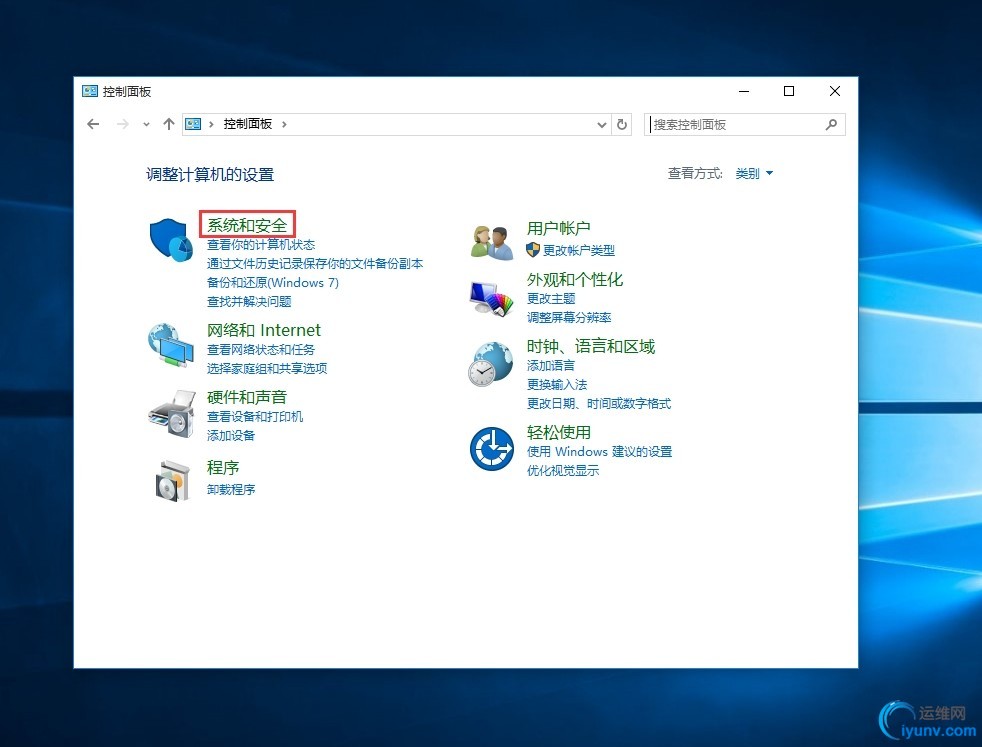Expand the 查看方式 类别 dropdown
The height and width of the screenshot is (747, 982).
pos(754,174)
